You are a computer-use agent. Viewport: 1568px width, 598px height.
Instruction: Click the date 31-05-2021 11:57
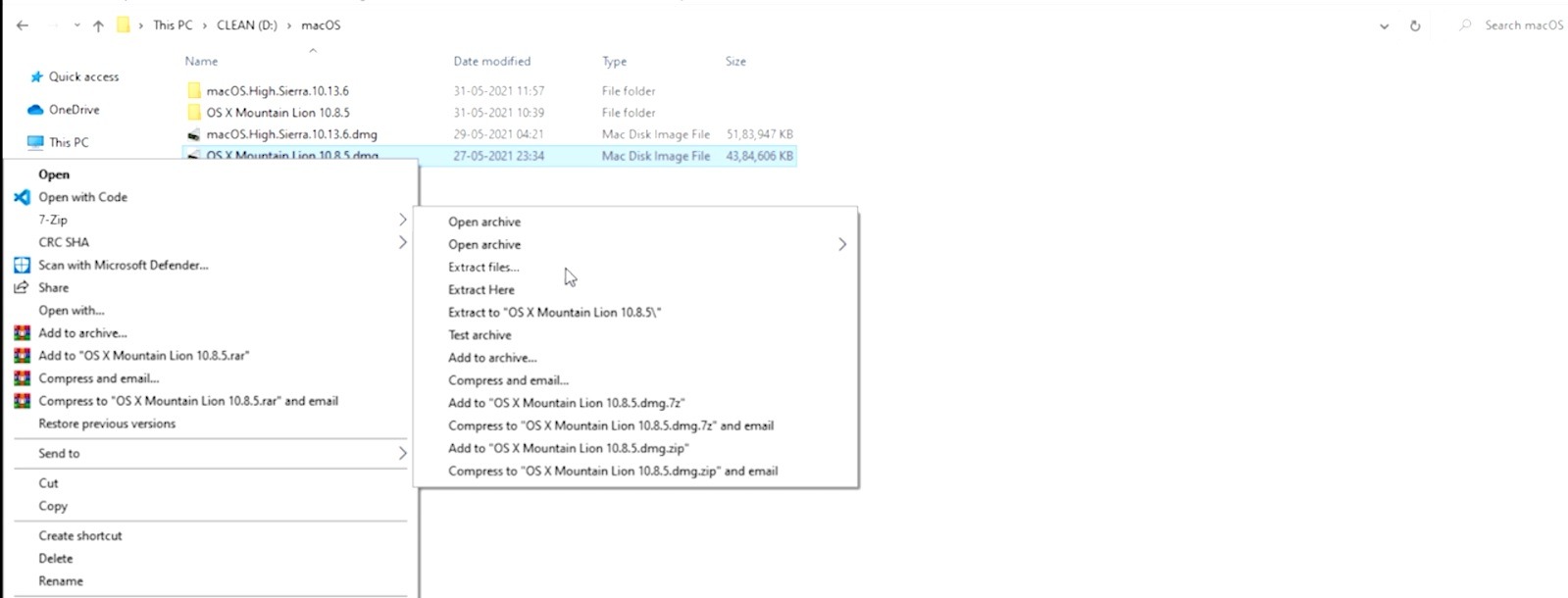coord(499,91)
